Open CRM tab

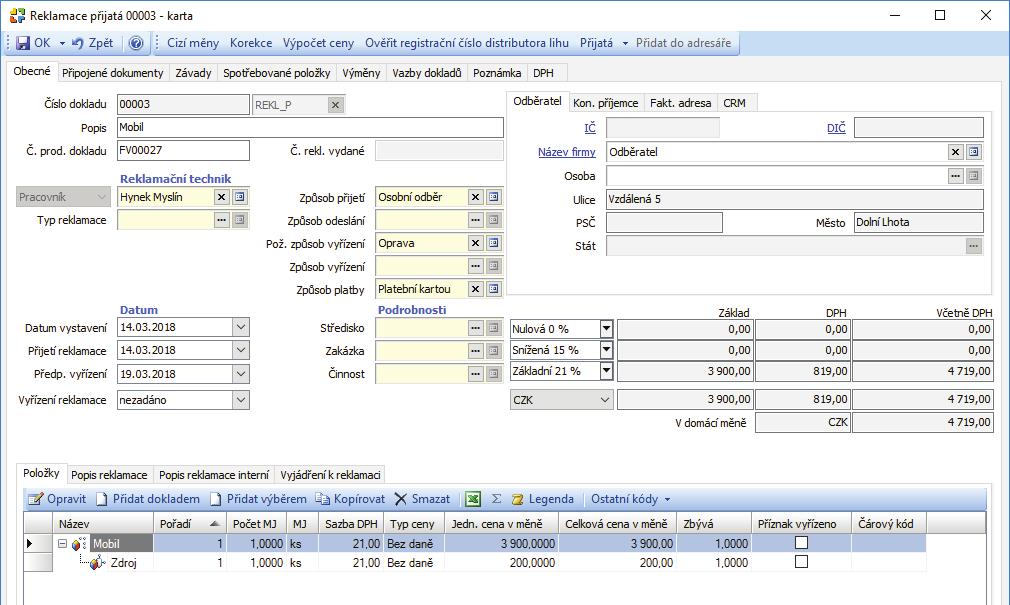pyautogui.click(x=734, y=103)
